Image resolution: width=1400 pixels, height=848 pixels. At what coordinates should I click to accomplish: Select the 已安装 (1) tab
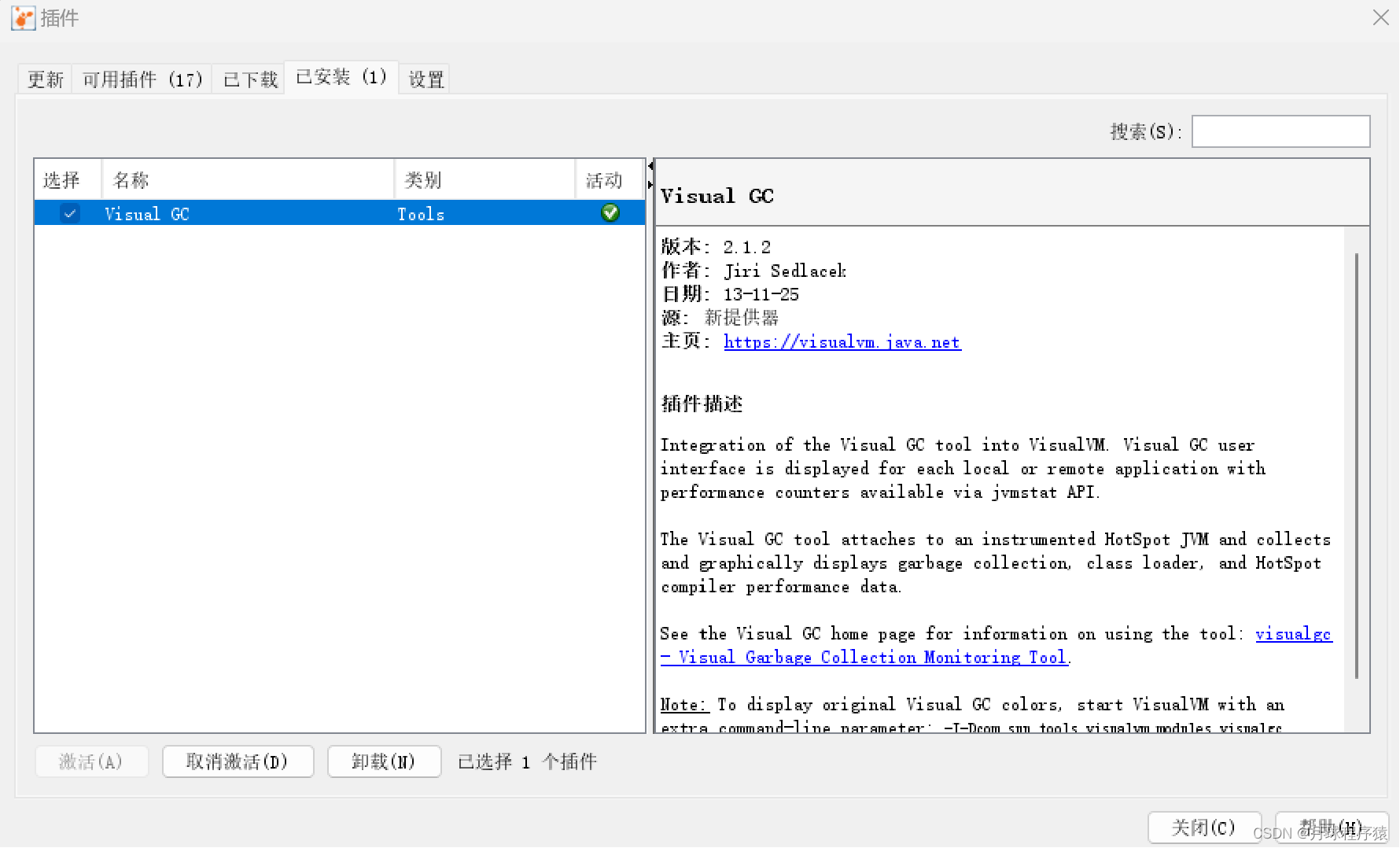[341, 77]
